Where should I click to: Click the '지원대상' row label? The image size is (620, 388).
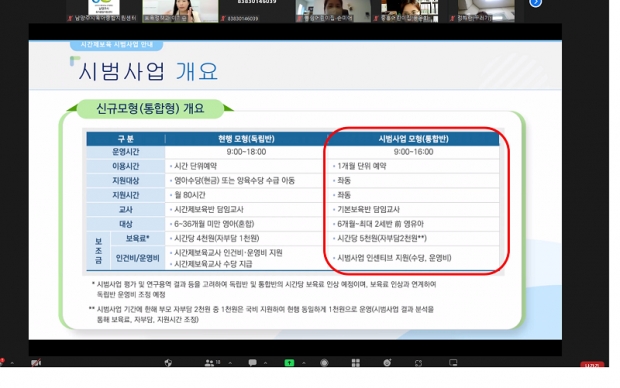(x=126, y=181)
